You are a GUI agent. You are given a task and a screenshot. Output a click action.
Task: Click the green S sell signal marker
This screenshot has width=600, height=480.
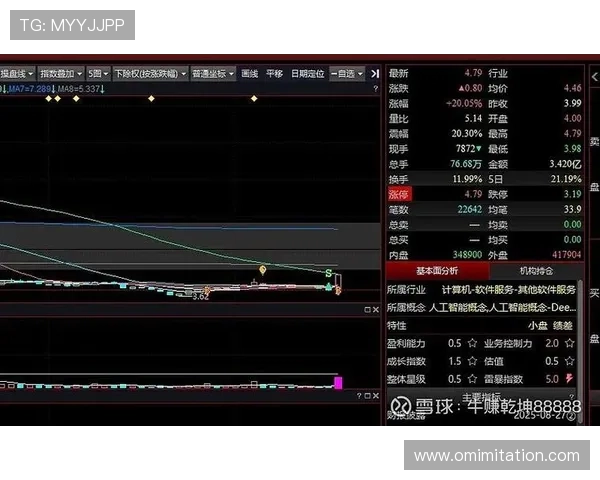[x=327, y=273]
